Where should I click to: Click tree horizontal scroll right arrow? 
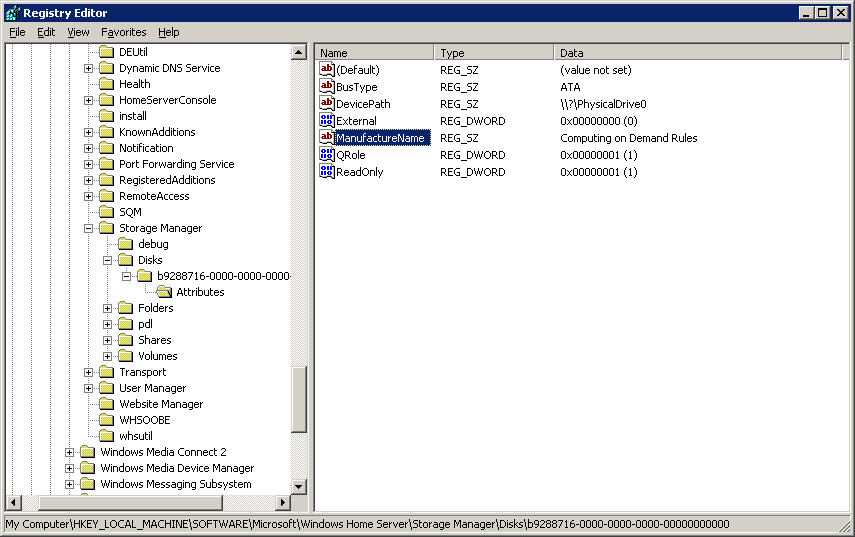282,502
